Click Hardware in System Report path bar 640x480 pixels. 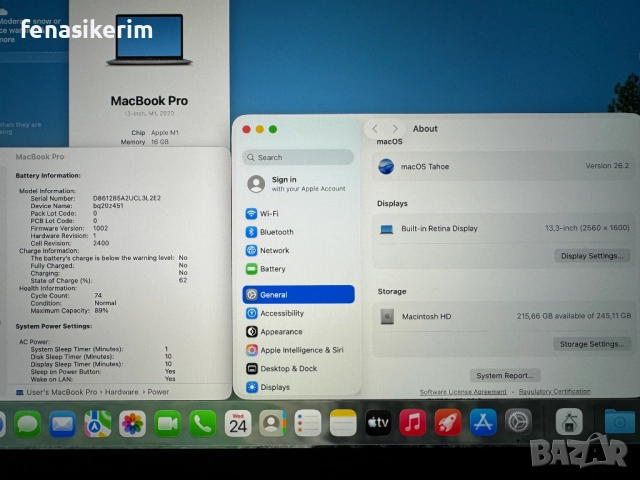tap(121, 392)
